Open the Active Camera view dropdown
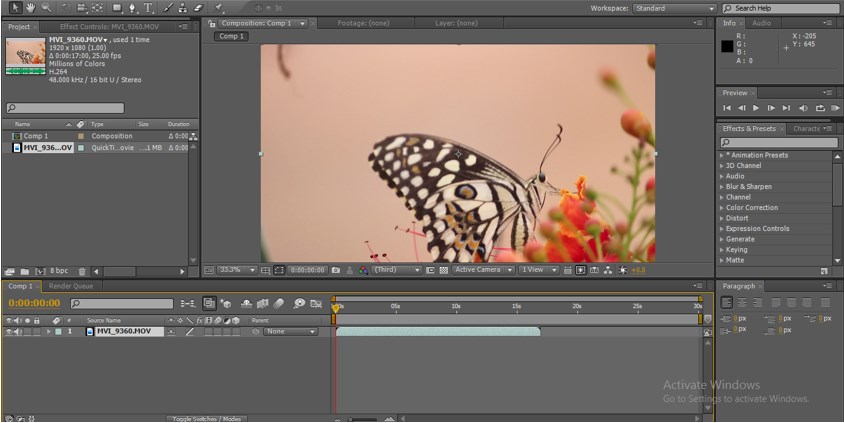 pyautogui.click(x=483, y=270)
